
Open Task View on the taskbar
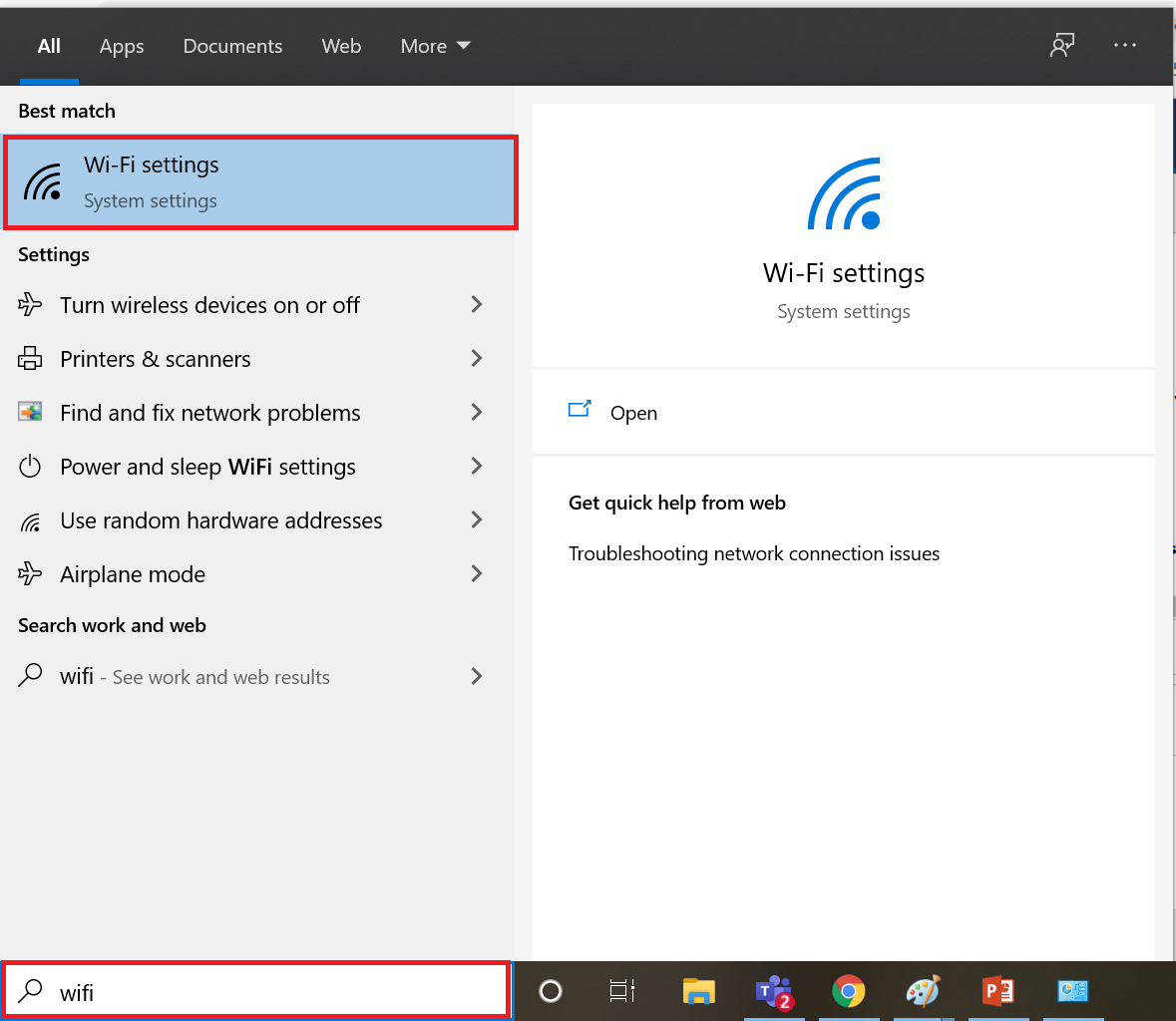click(x=621, y=991)
